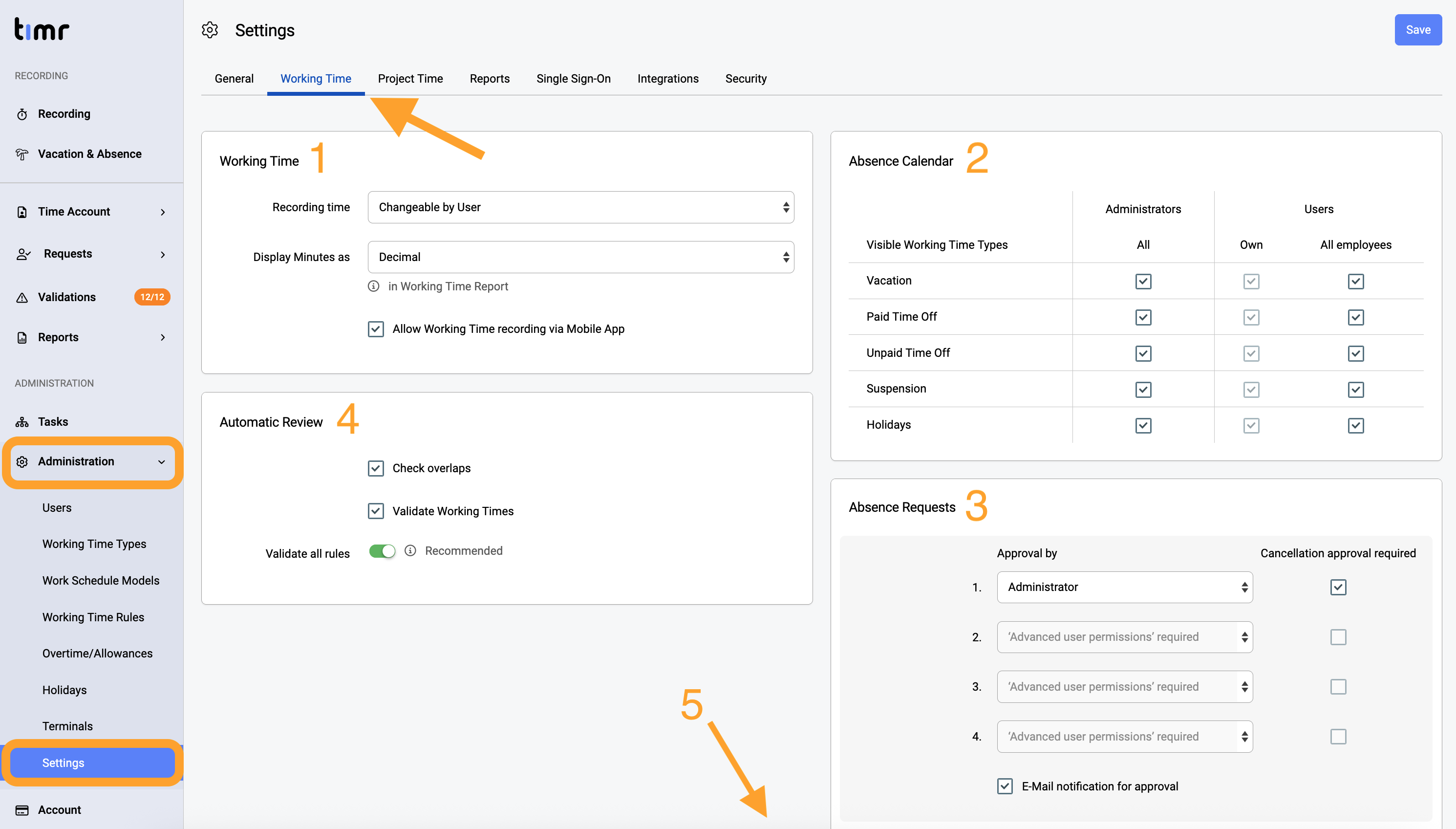Toggle the Check overlaps checkbox
The width and height of the screenshot is (1456, 829).
point(376,469)
